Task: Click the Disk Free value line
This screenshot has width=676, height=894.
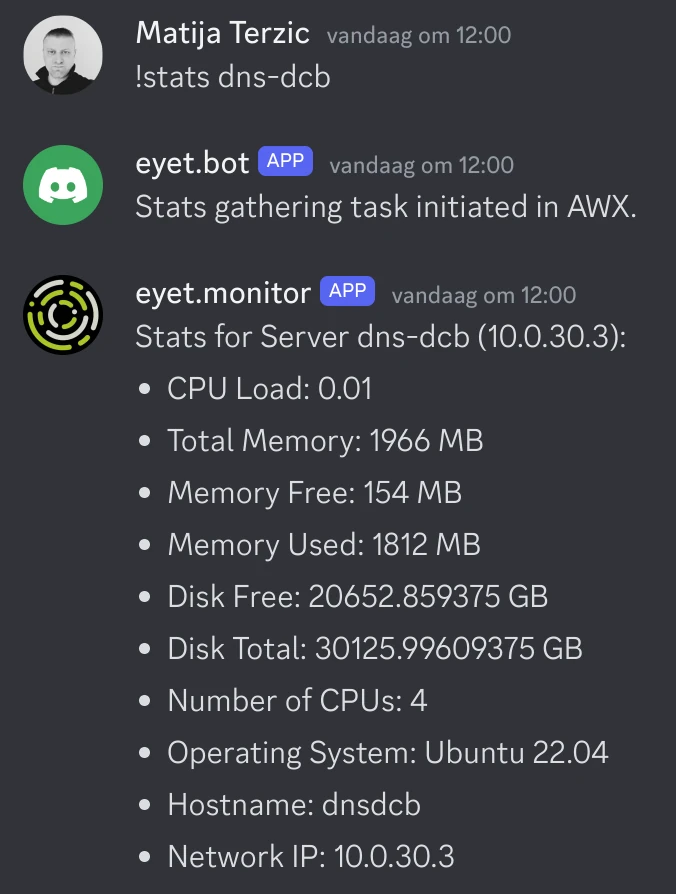Action: click(x=357, y=596)
